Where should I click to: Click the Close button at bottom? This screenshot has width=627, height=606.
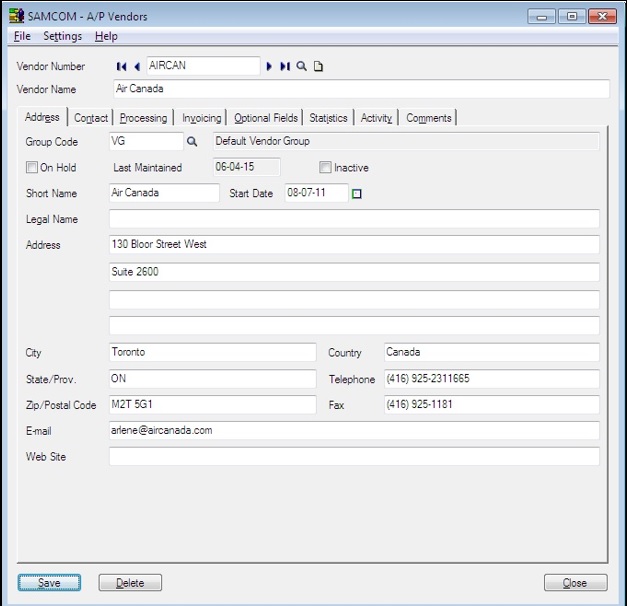pos(575,583)
